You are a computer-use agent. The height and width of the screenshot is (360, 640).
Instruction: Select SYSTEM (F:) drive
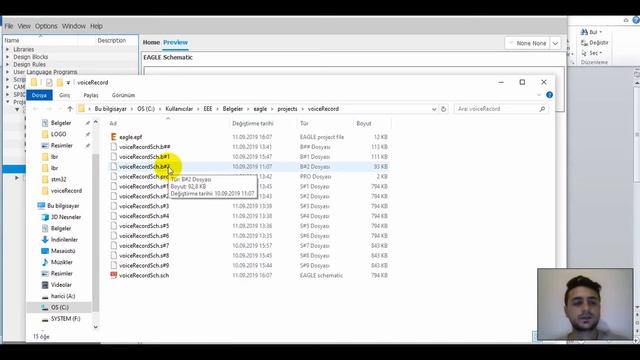click(x=65, y=319)
